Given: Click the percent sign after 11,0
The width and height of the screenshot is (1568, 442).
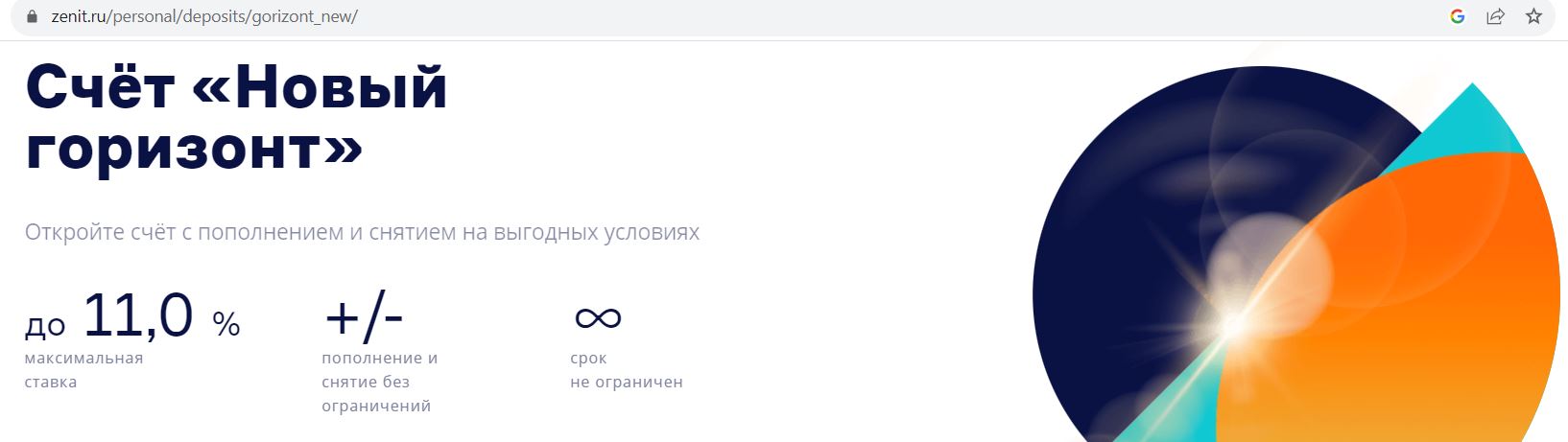Looking at the screenshot, I should click(226, 324).
